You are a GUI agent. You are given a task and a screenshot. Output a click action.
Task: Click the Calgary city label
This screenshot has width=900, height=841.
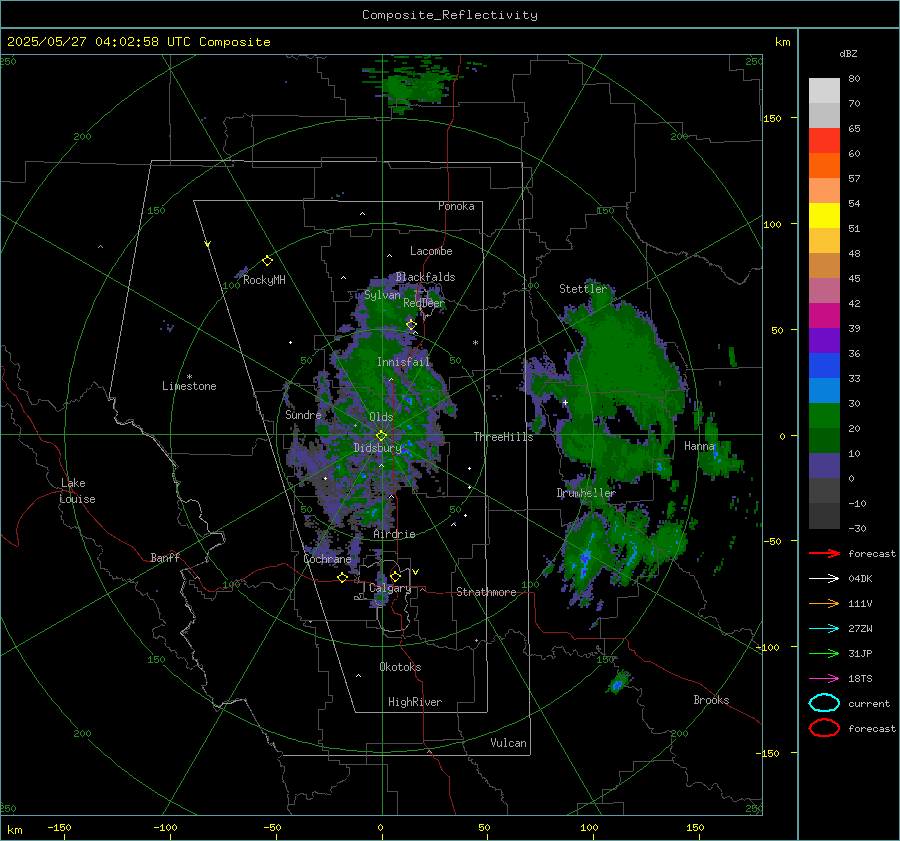click(390, 588)
